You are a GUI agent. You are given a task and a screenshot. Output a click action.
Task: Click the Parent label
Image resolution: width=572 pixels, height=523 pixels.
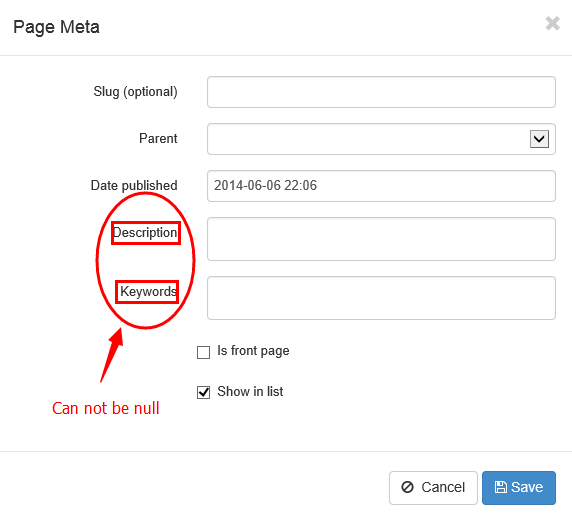click(x=158, y=139)
